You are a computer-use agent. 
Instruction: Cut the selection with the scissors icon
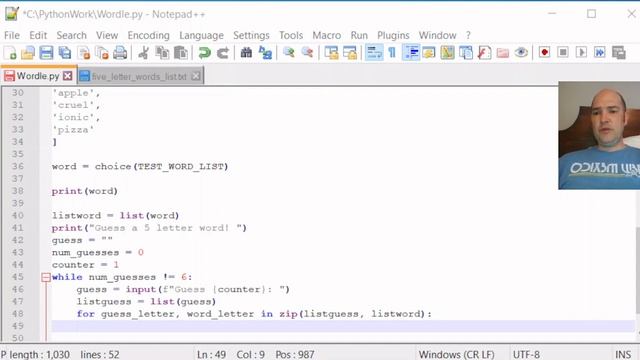[143, 53]
